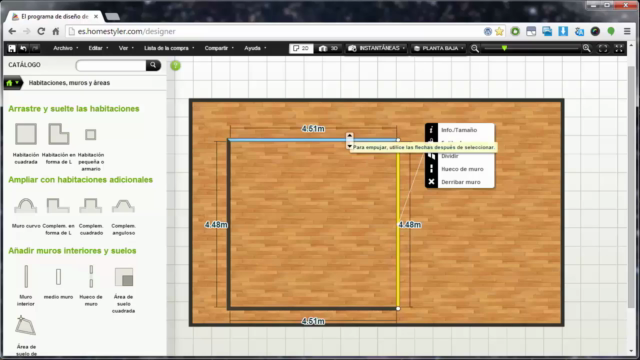Click the zoom in magnifier icon
The image size is (640, 360).
click(x=587, y=48)
